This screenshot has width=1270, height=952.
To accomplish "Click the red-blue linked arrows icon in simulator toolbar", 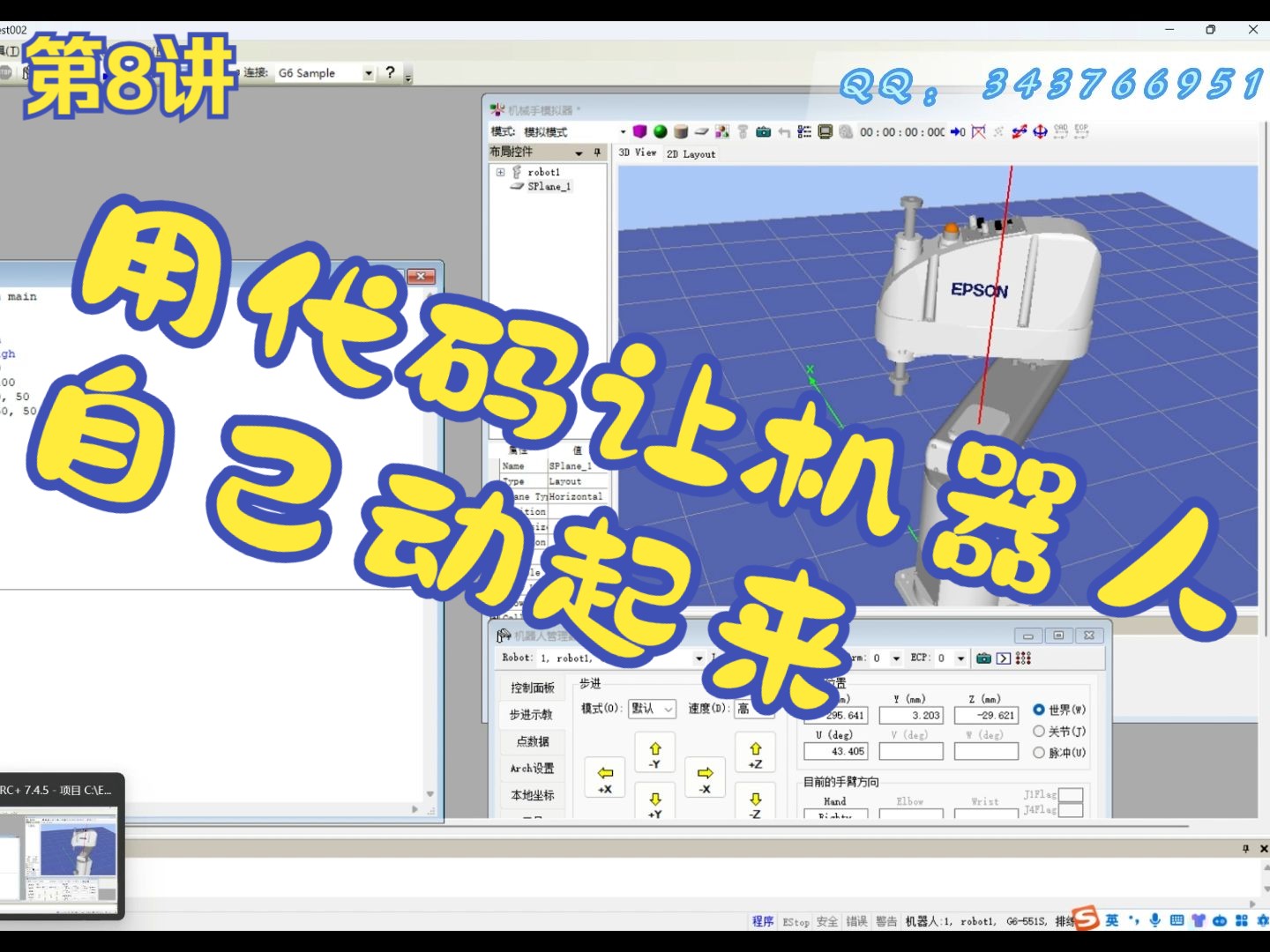I will click(1020, 132).
